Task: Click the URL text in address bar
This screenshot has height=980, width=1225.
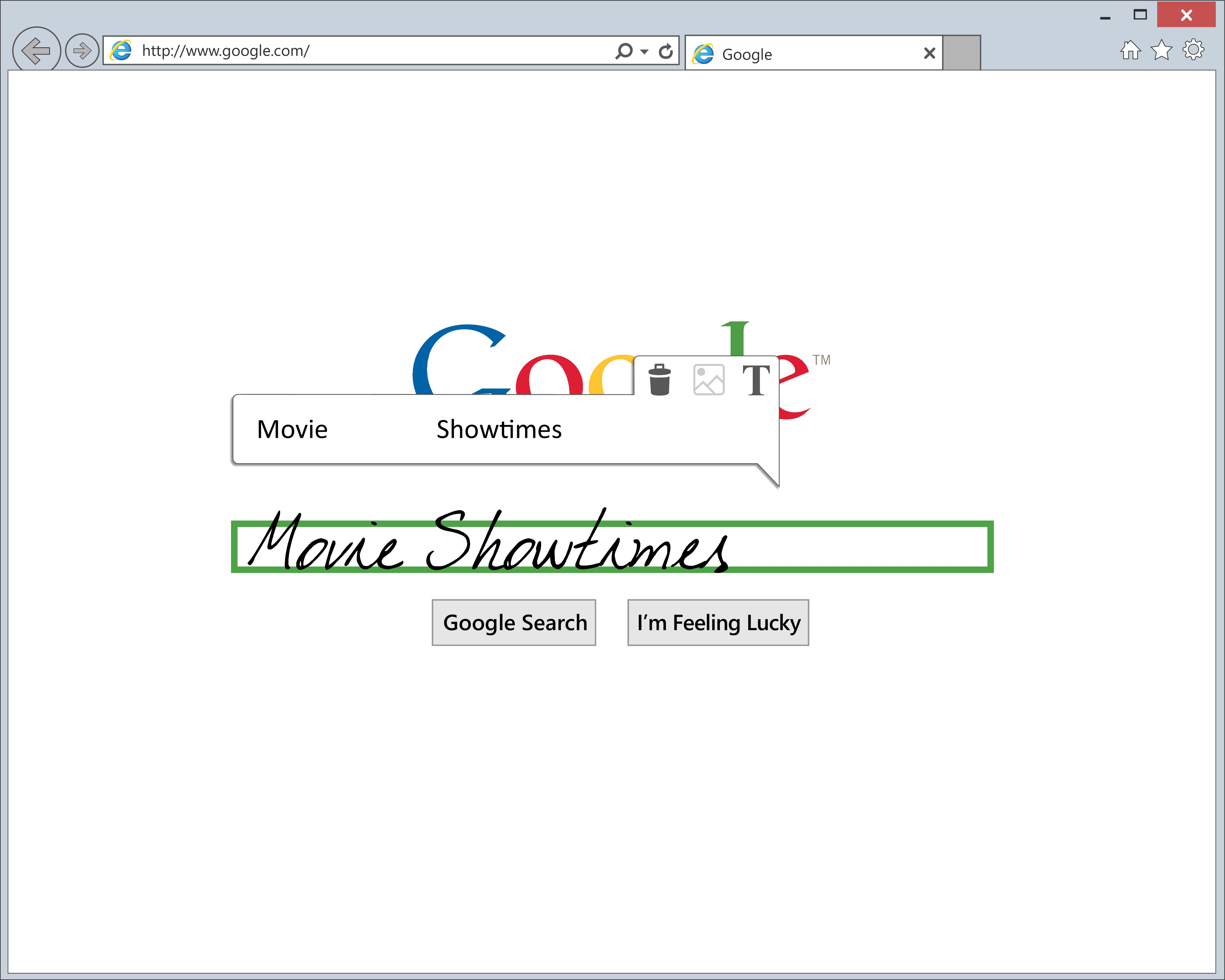Action: click(x=226, y=51)
